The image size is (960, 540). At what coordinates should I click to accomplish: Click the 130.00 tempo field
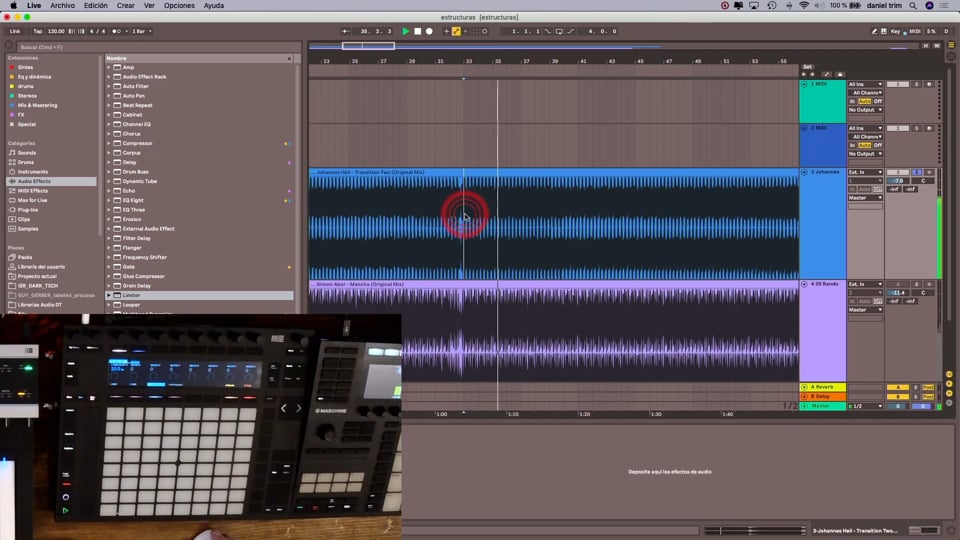pos(56,31)
